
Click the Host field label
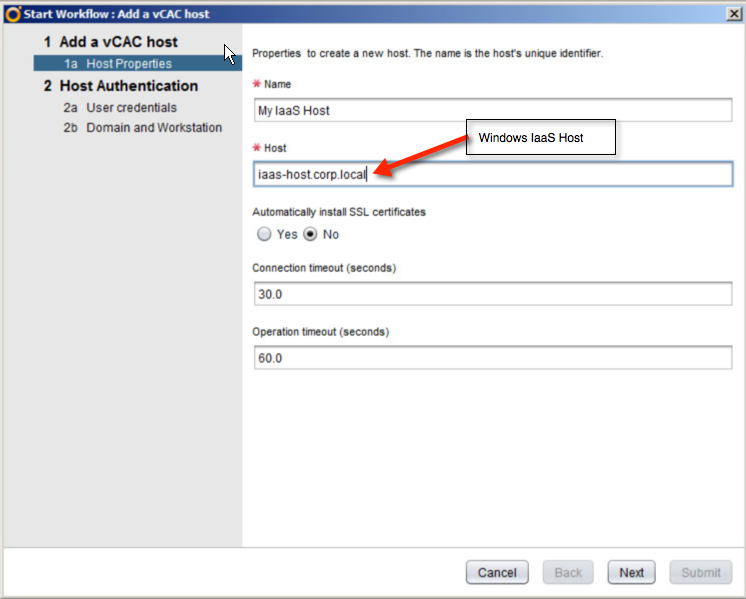[275, 148]
